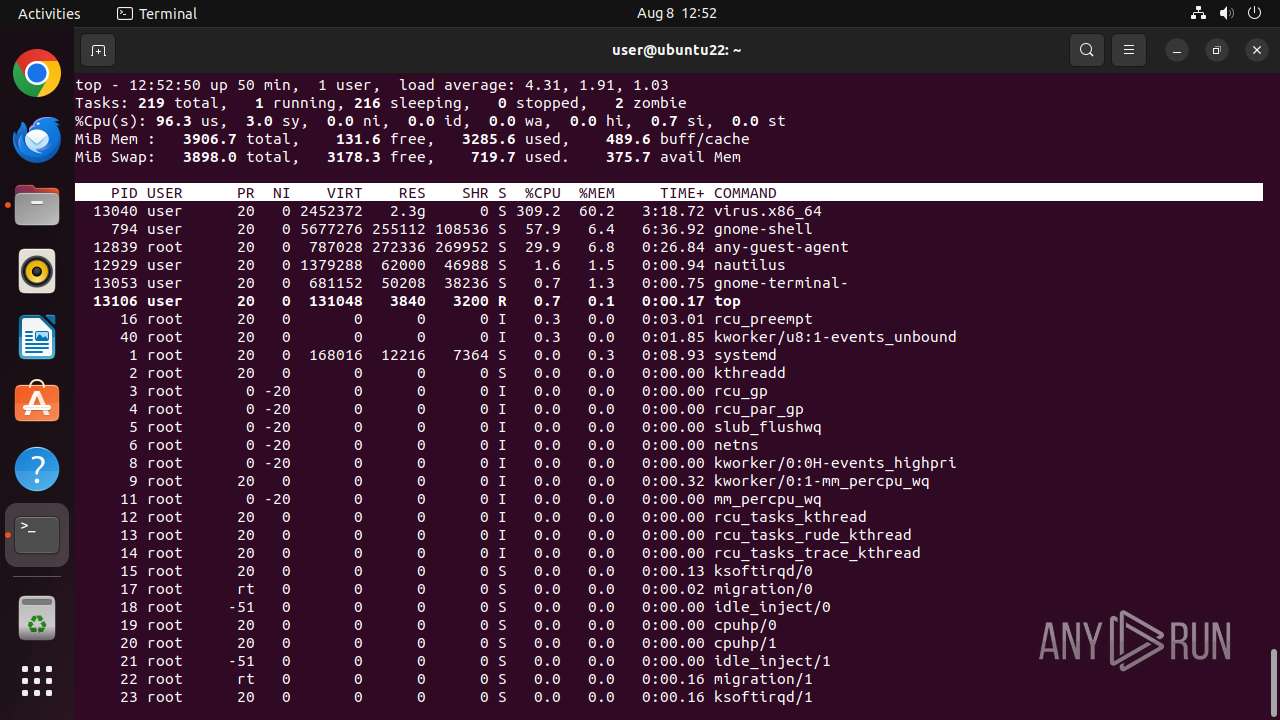
Task: Click the rcu_tasks_rude_kthread entry
Action: (812, 535)
